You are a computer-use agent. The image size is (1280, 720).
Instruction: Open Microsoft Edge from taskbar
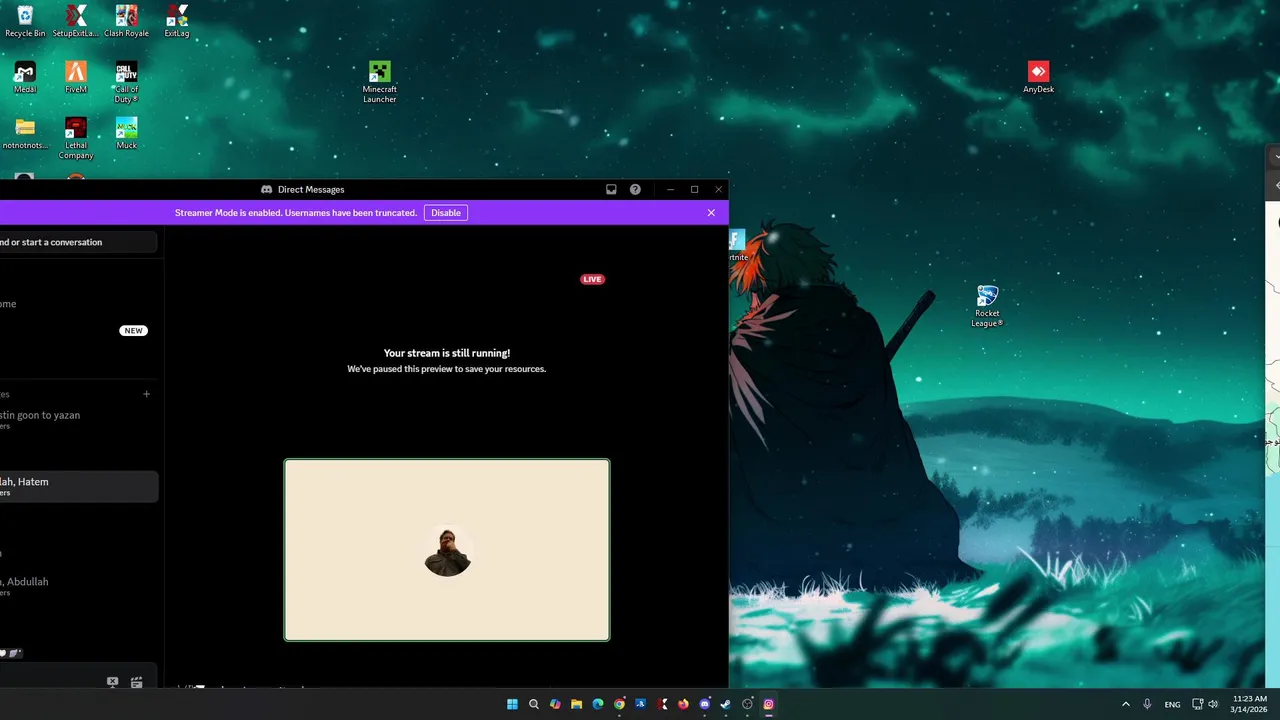click(598, 704)
